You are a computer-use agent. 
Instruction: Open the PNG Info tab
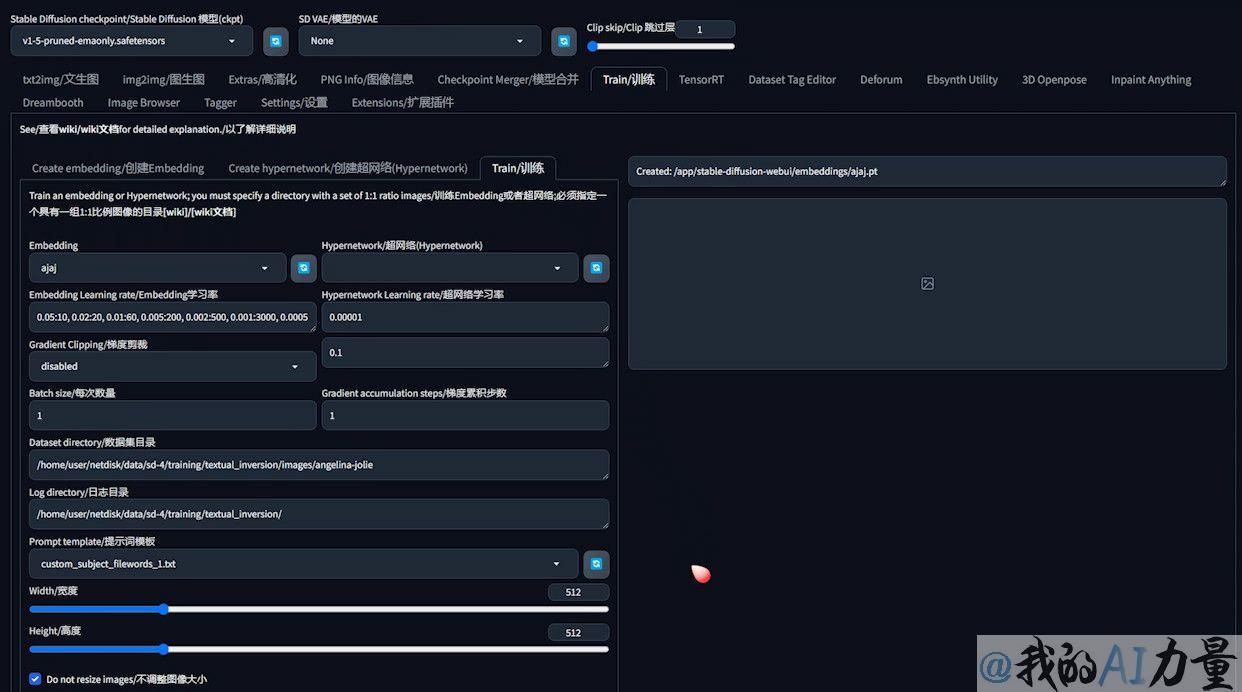click(367, 80)
